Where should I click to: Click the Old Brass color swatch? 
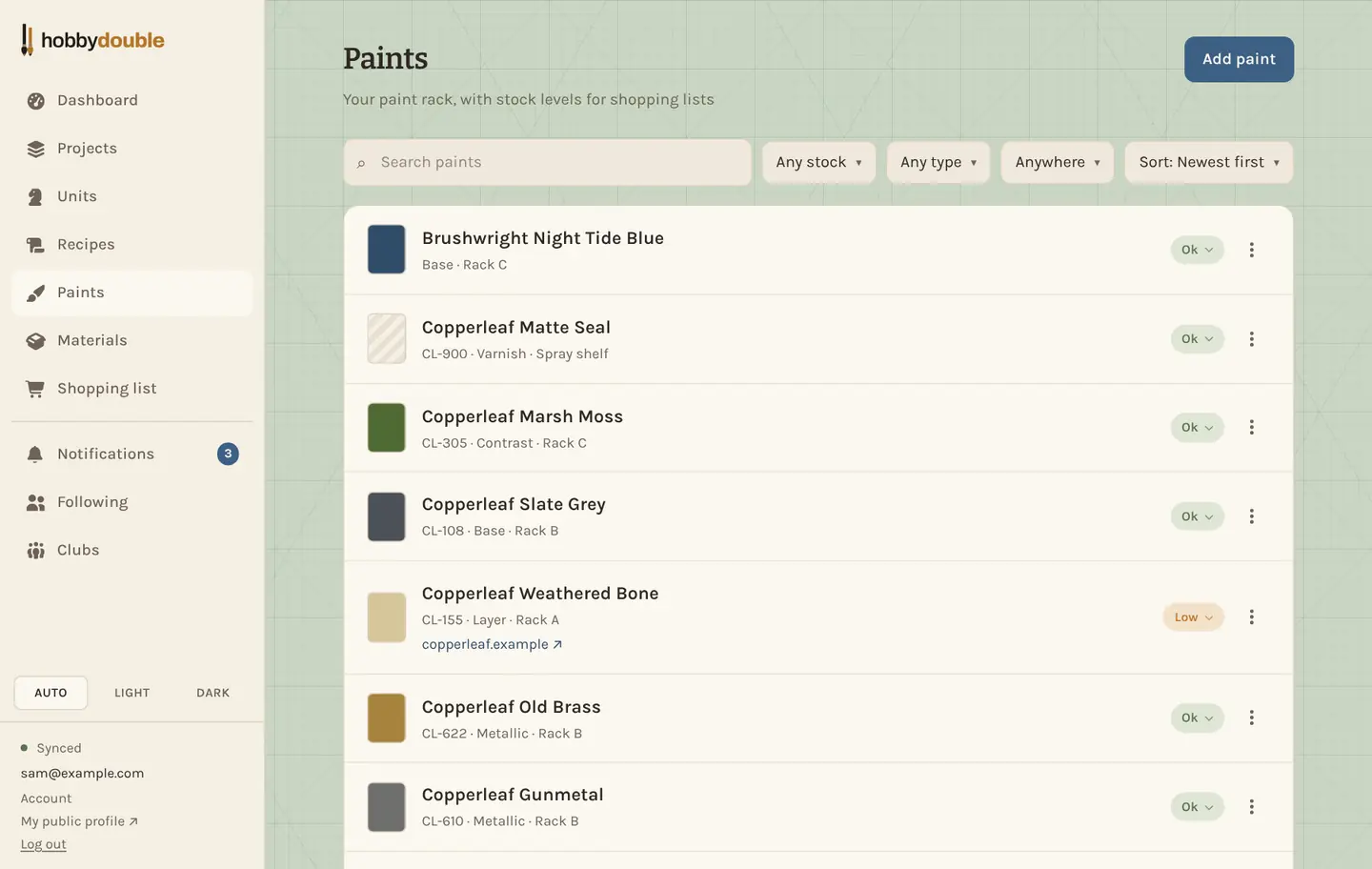[x=387, y=717]
